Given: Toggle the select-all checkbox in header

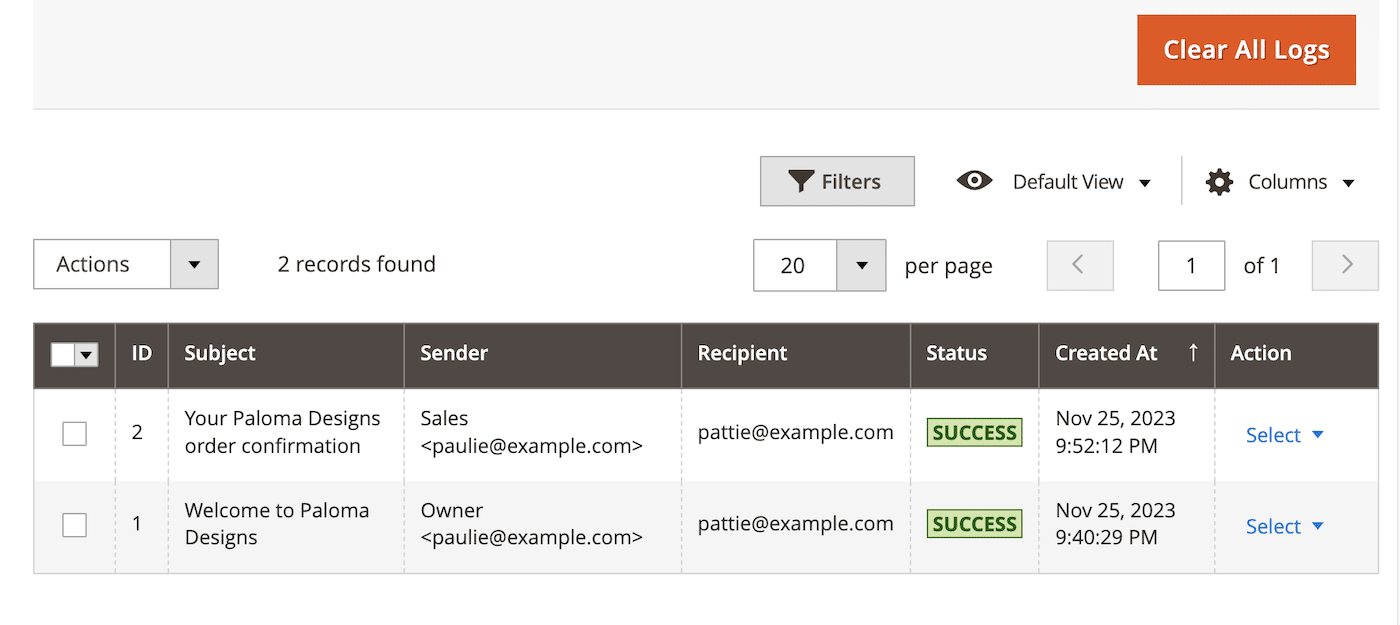Looking at the screenshot, I should (64, 355).
